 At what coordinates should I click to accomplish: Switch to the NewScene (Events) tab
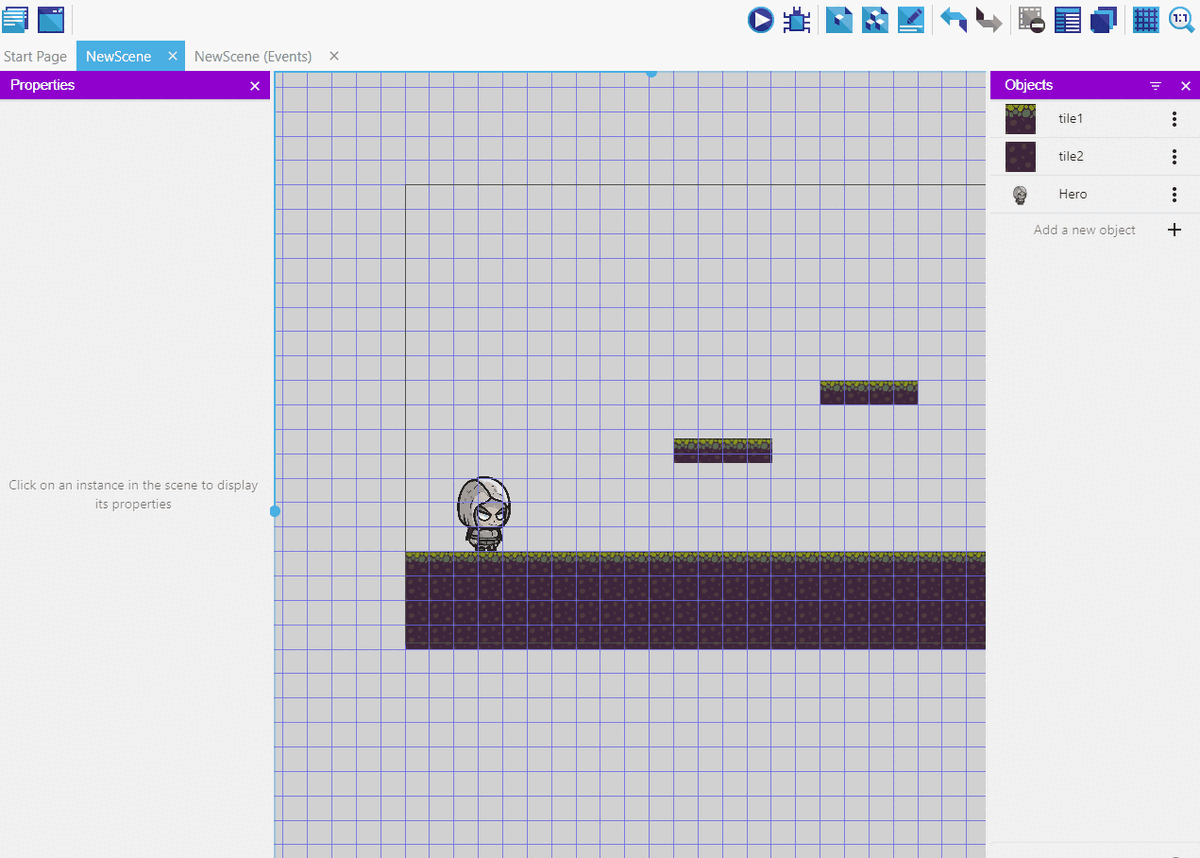253,56
